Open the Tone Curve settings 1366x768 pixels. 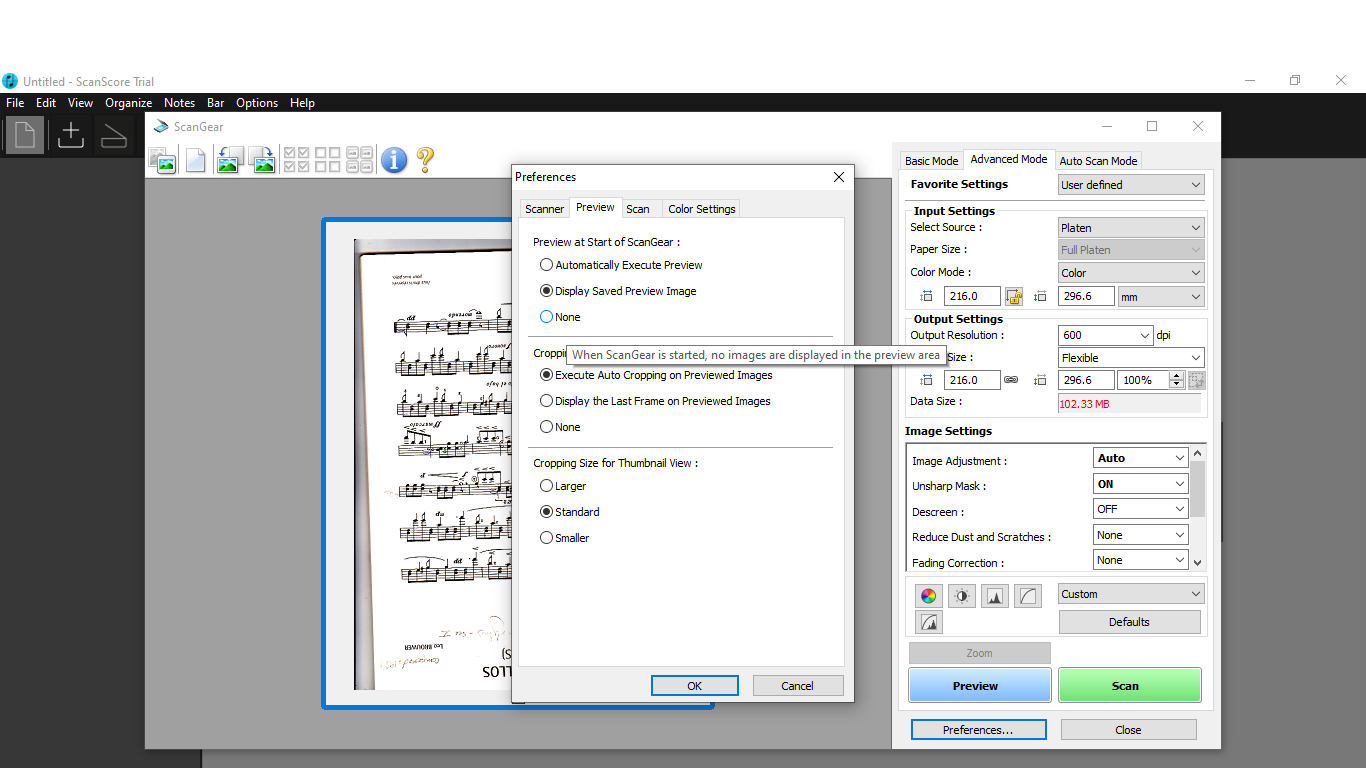tap(1028, 596)
